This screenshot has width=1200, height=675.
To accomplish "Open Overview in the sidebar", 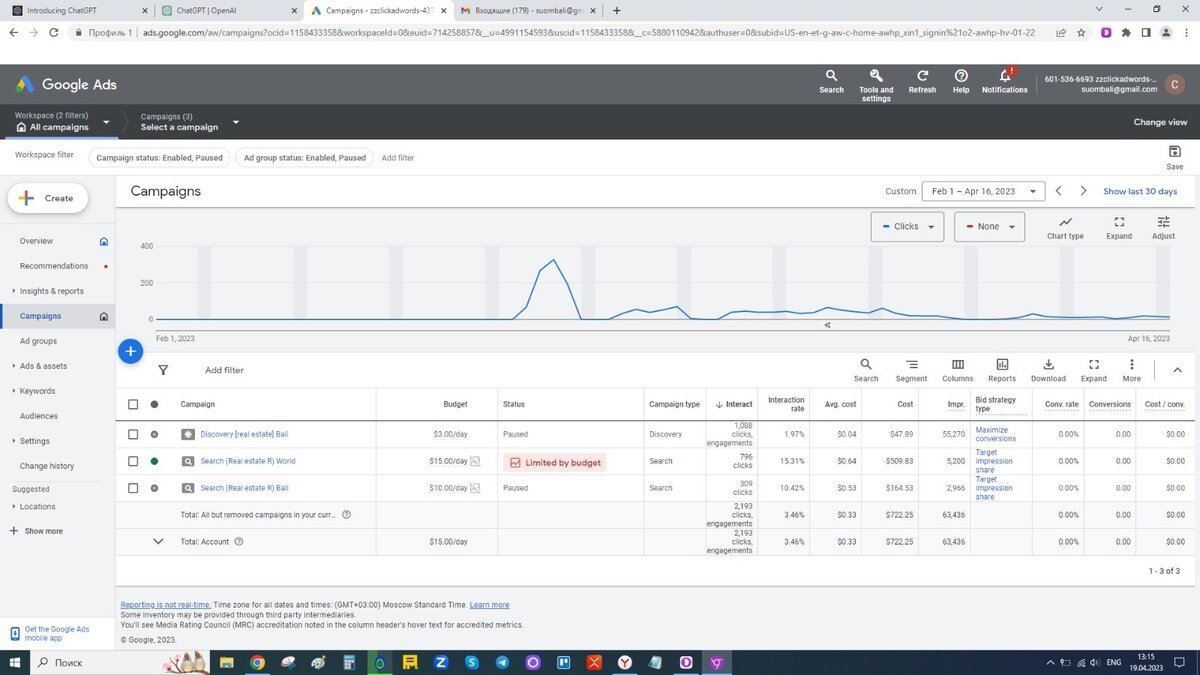I will (37, 241).
